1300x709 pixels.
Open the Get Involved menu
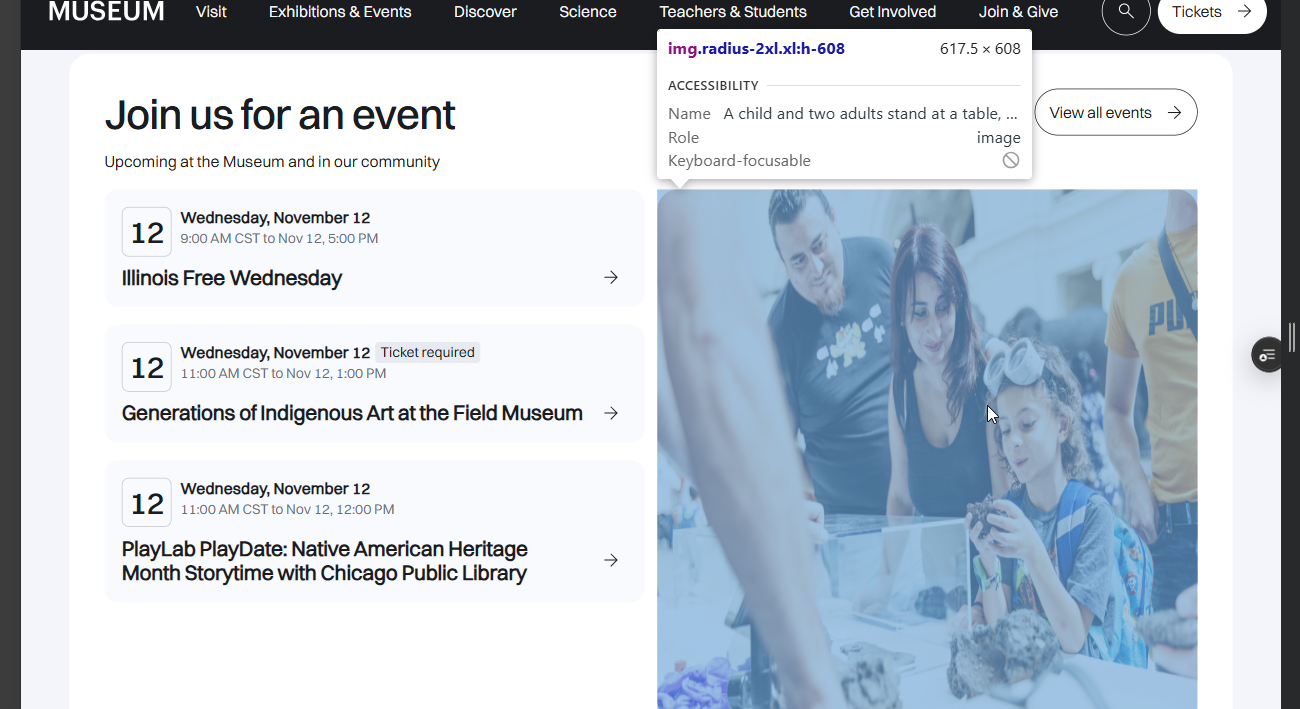coord(892,12)
